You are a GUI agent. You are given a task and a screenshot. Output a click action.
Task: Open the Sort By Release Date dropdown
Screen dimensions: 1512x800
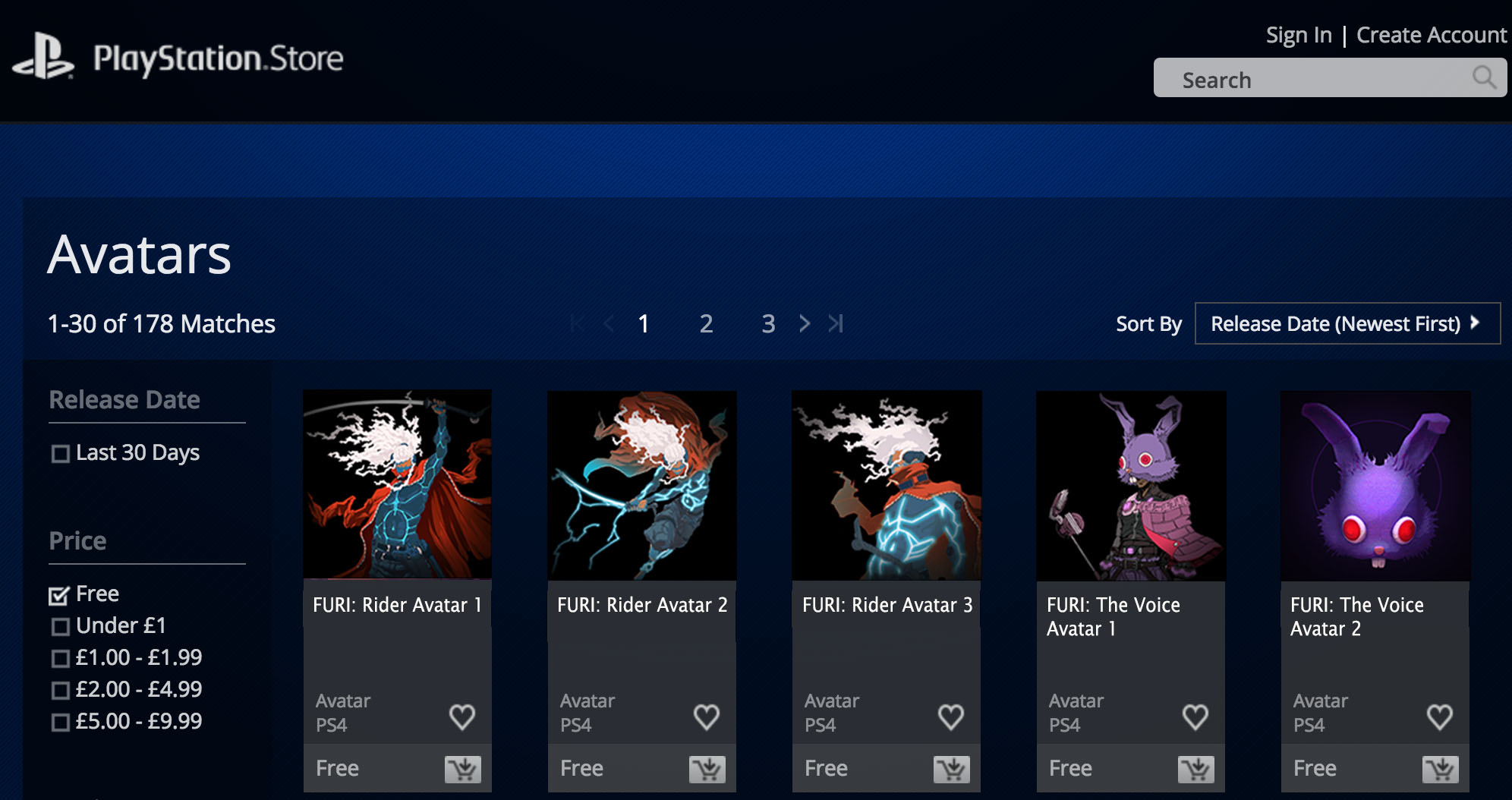(1347, 323)
